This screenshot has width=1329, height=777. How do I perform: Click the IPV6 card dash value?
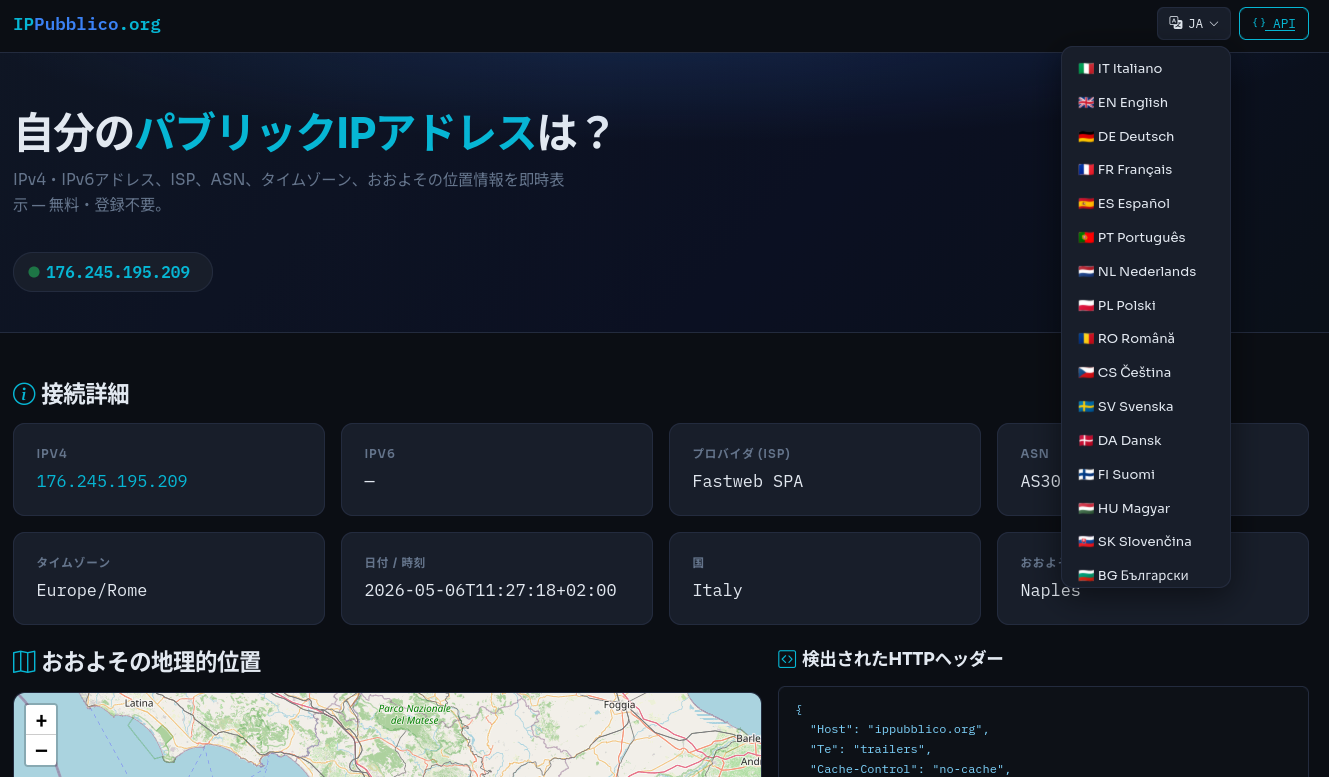[370, 481]
